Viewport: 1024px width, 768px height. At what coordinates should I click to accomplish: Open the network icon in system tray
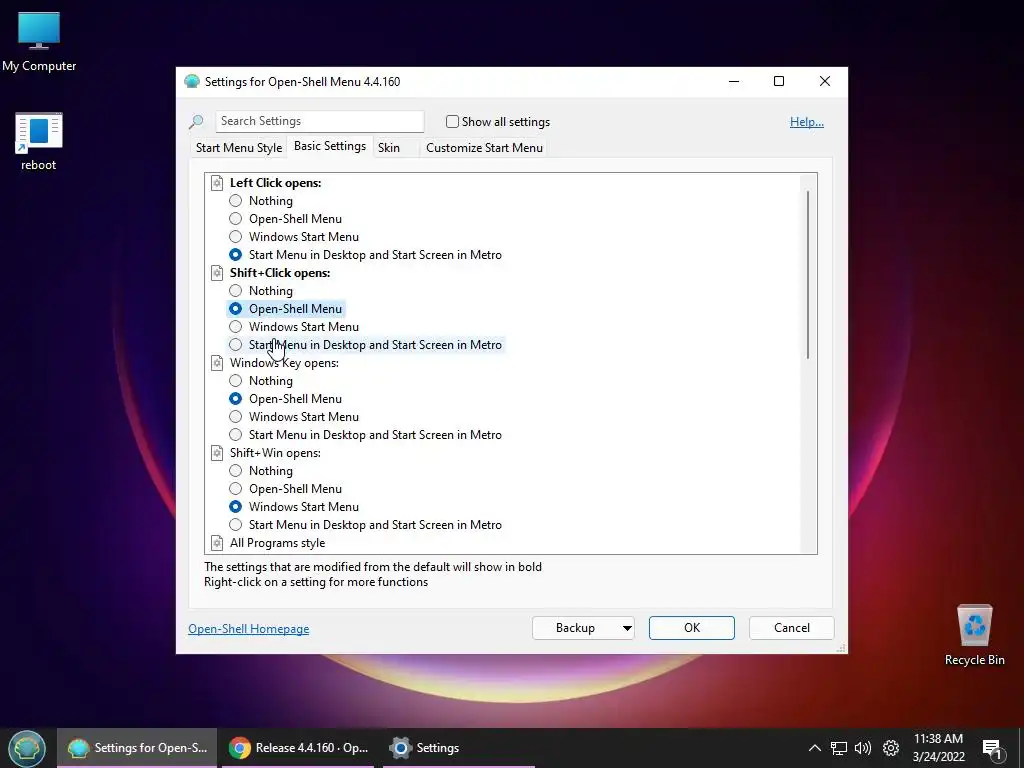(x=839, y=748)
